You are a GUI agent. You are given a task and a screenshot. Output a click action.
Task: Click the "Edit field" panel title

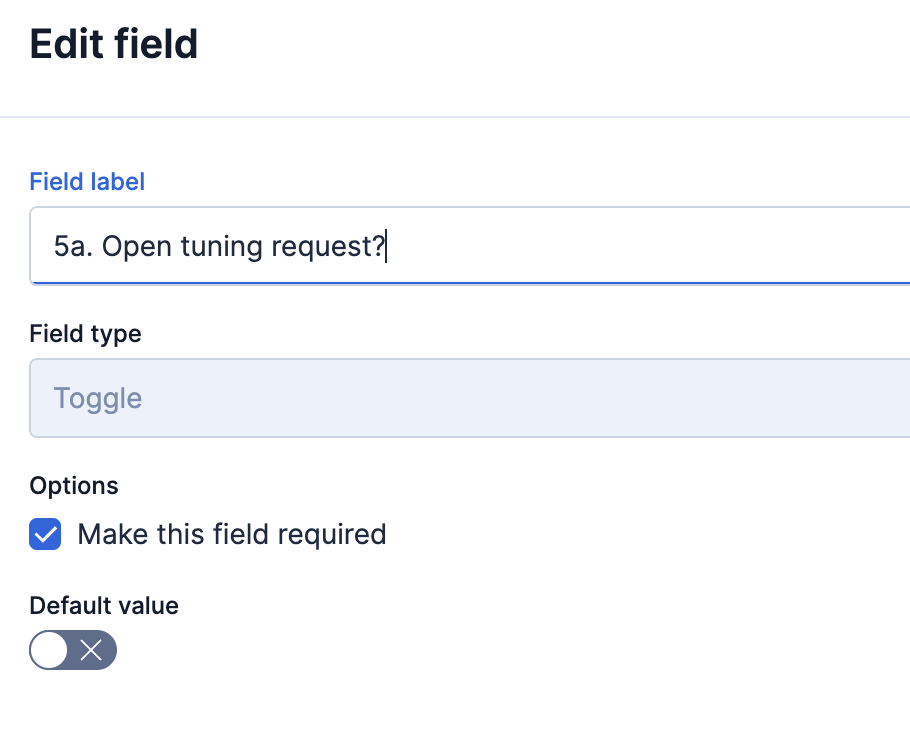pos(114,45)
